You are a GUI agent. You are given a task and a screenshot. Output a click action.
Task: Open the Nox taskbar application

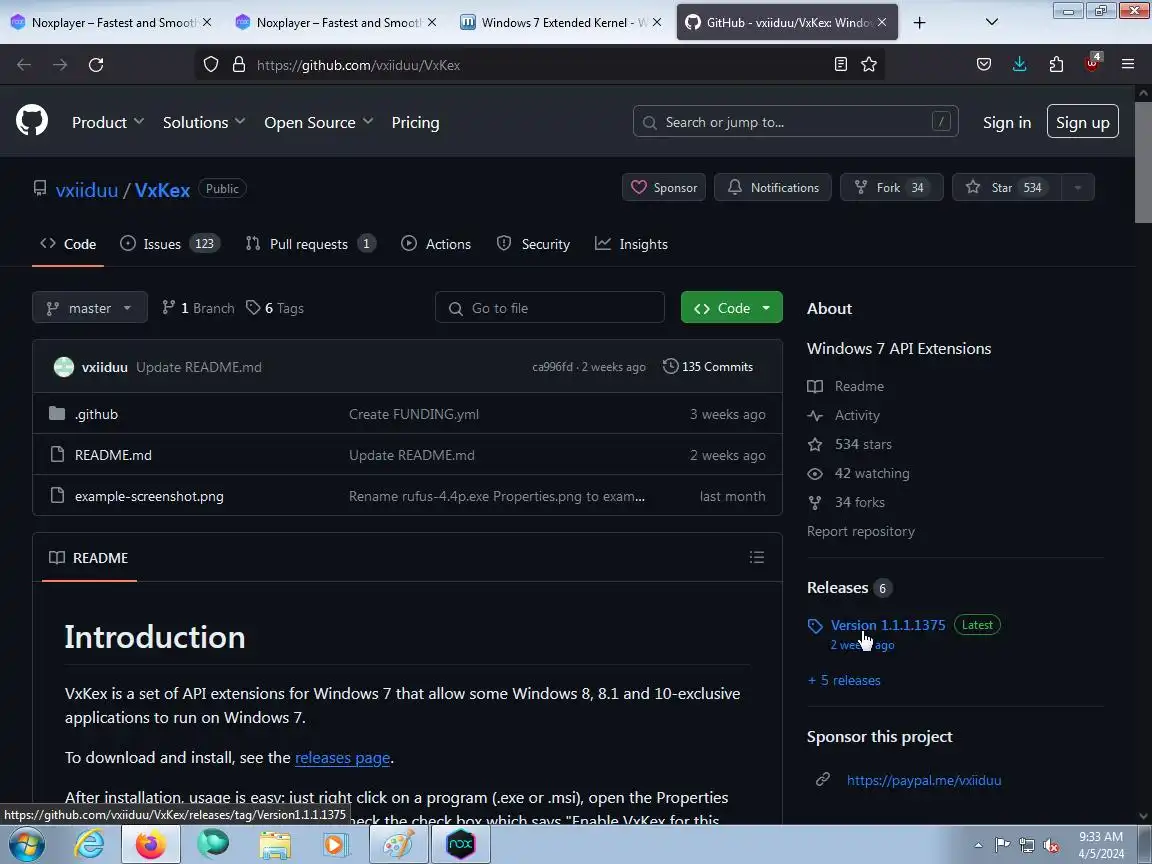tap(461, 845)
